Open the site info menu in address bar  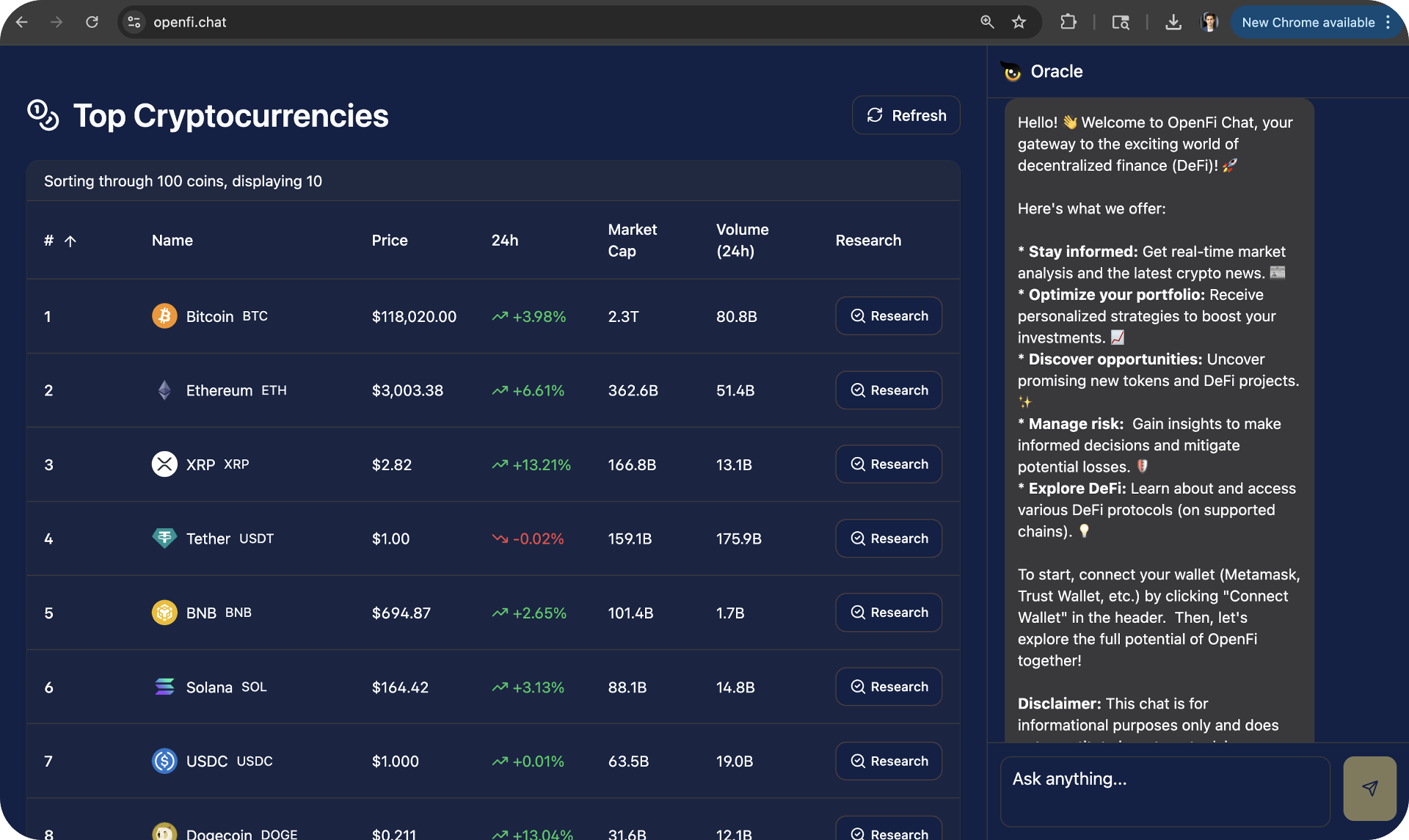pyautogui.click(x=133, y=22)
